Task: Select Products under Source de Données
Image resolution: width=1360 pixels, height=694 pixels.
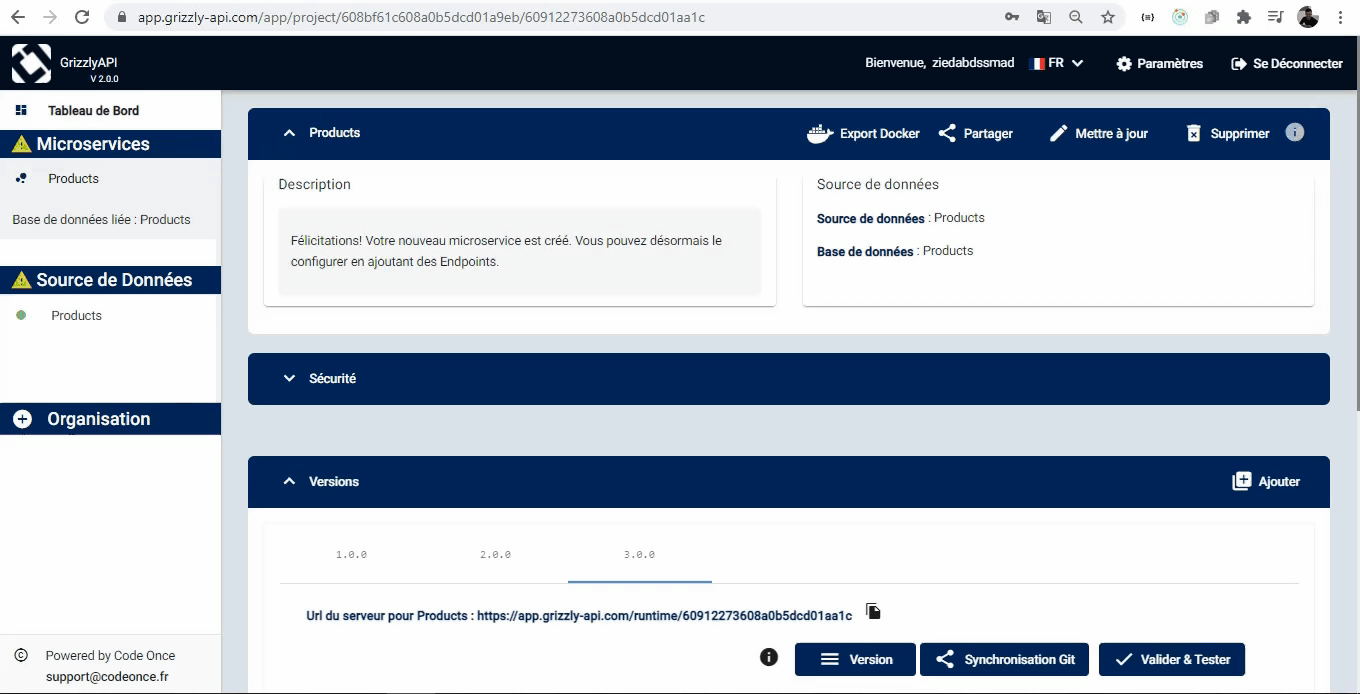Action: coord(76,315)
